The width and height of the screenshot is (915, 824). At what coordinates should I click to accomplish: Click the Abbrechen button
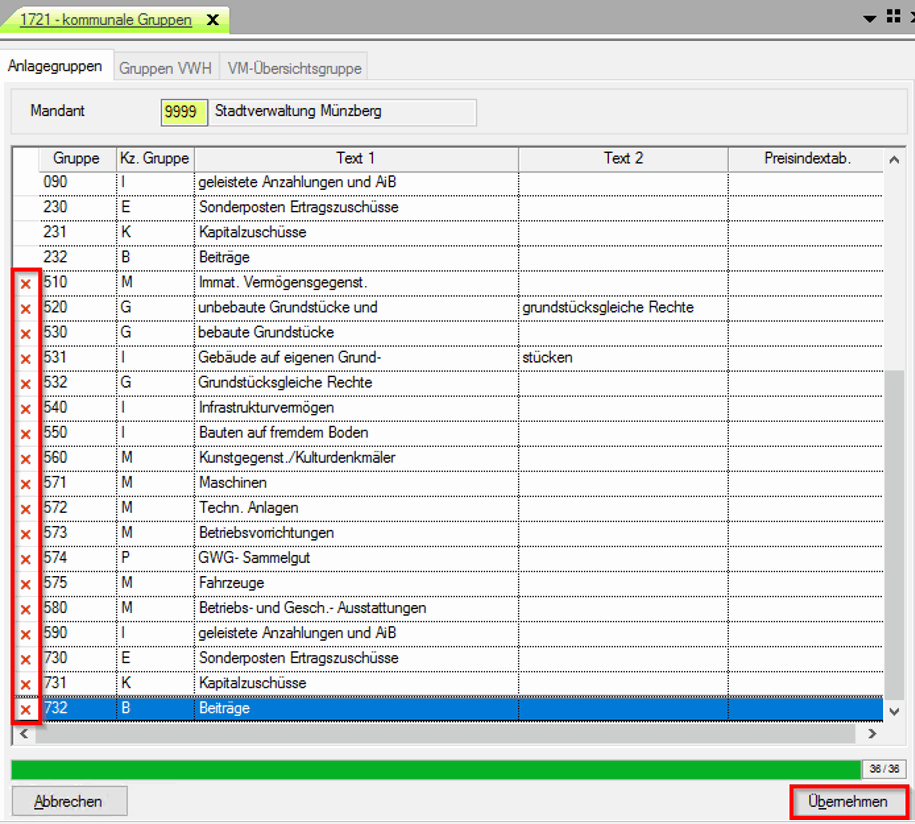(x=70, y=802)
